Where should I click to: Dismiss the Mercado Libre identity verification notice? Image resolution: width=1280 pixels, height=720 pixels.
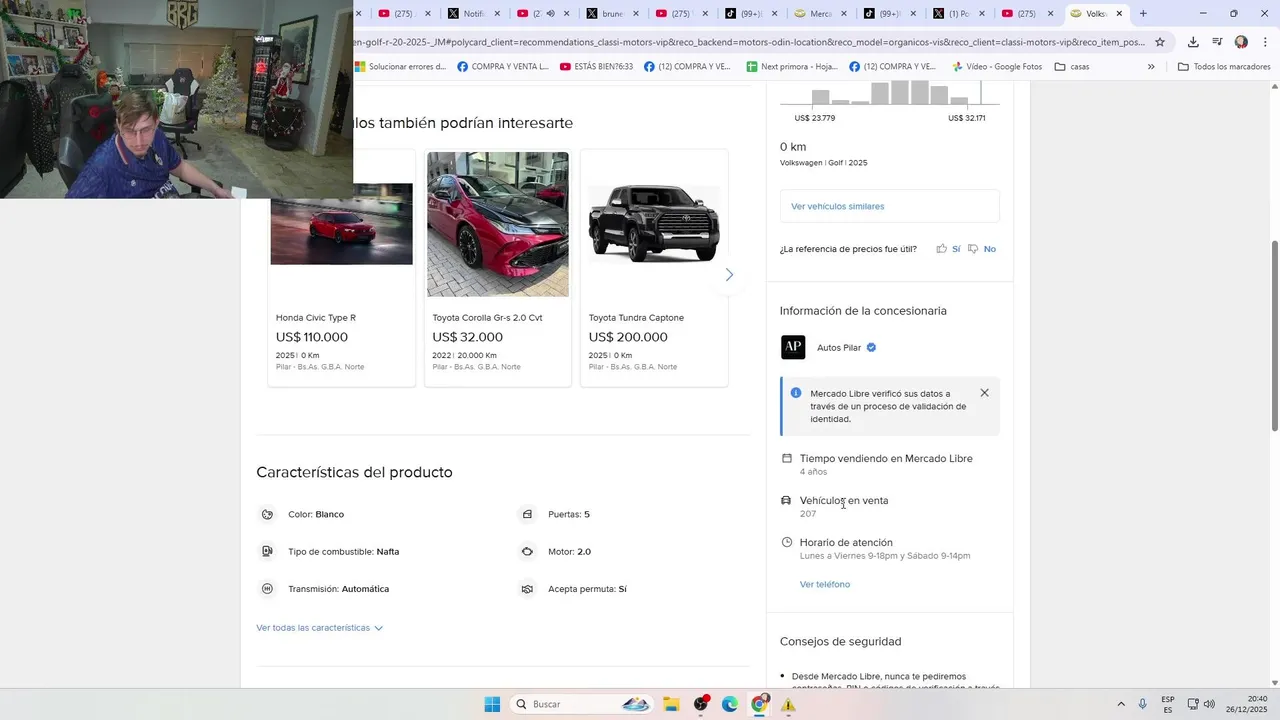click(x=984, y=393)
